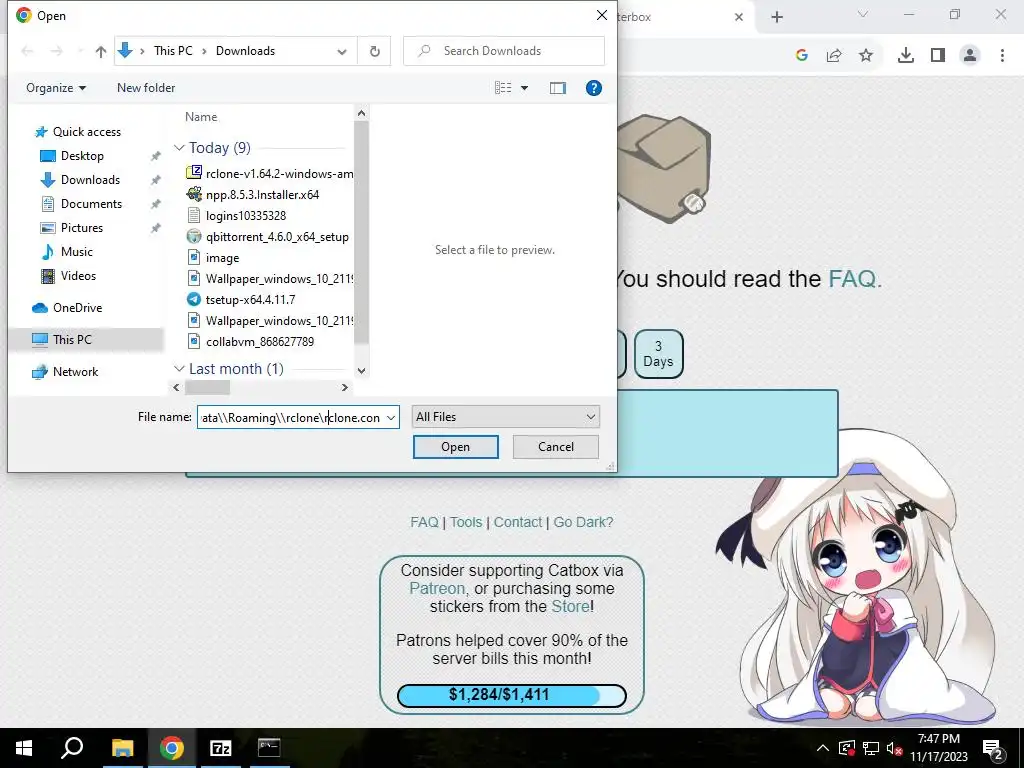Click the Cancel button

(556, 447)
